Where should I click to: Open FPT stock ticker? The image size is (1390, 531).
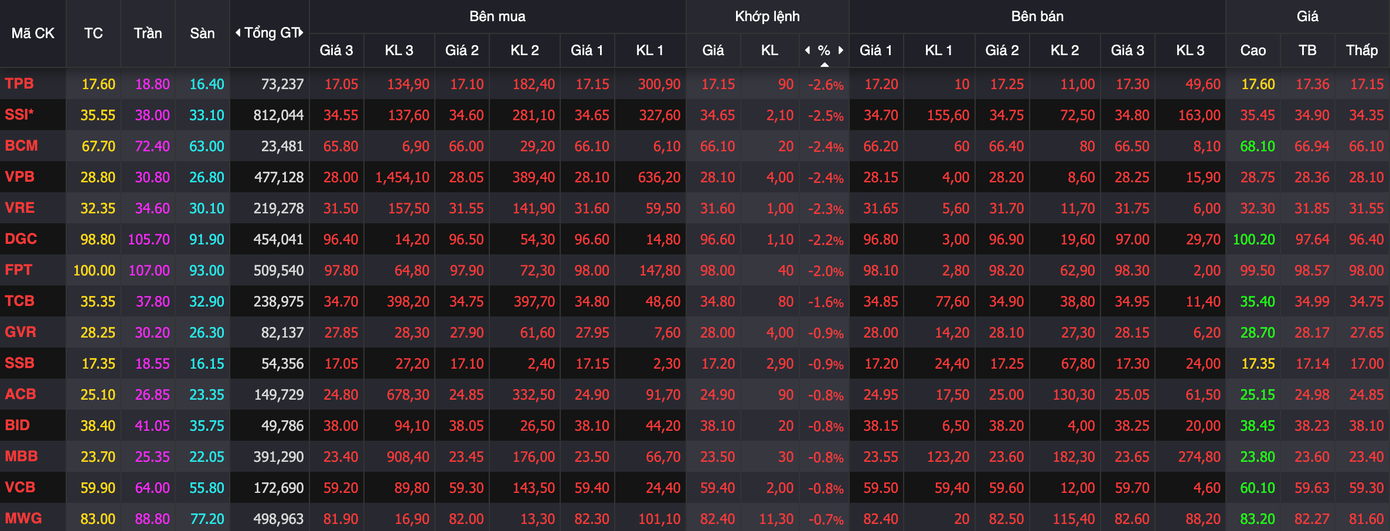tap(18, 270)
